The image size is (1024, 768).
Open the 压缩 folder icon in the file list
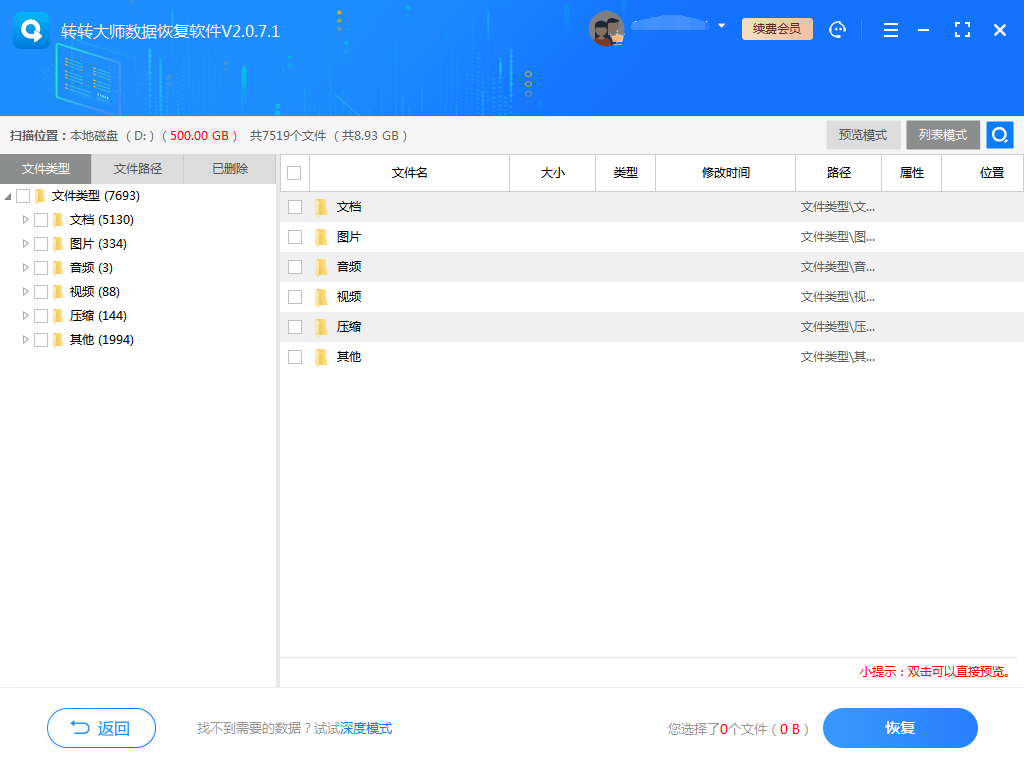click(320, 326)
